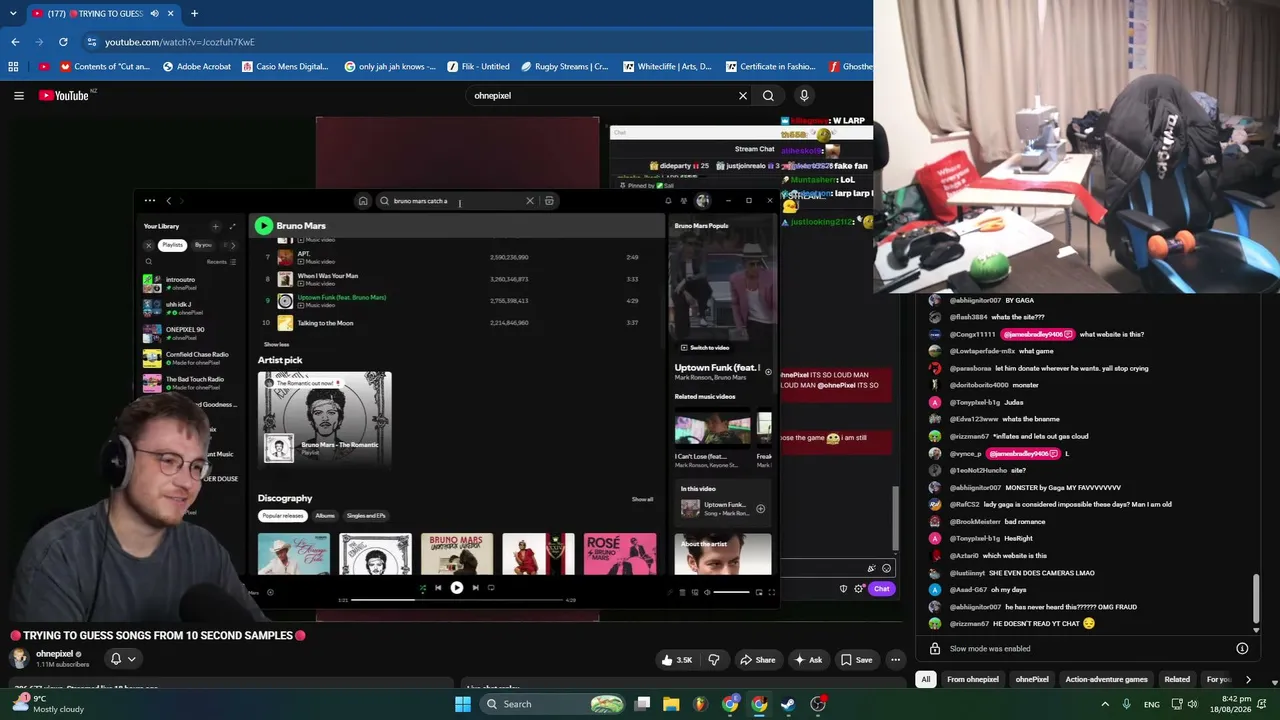Open notification bell dropdown for ohnepixel
Image resolution: width=1280 pixels, height=720 pixels.
tap(123, 659)
